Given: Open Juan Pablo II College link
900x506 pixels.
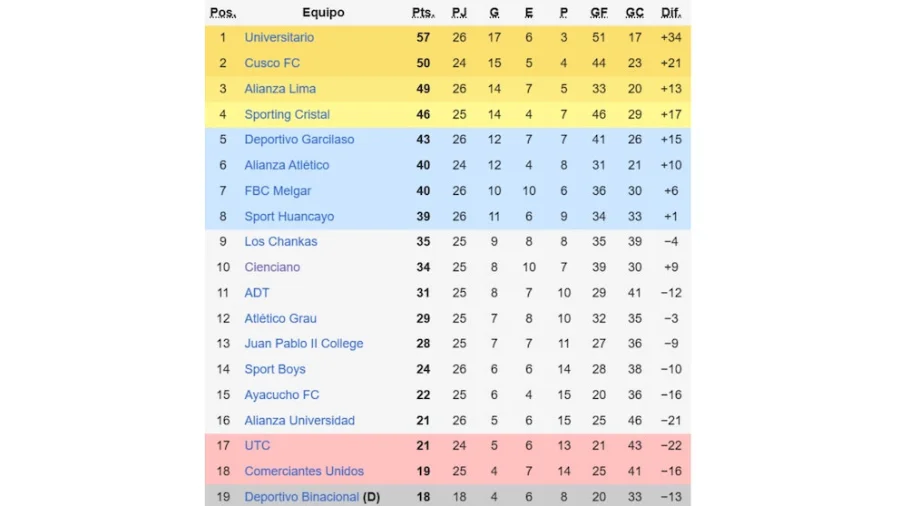Looking at the screenshot, I should point(304,344).
